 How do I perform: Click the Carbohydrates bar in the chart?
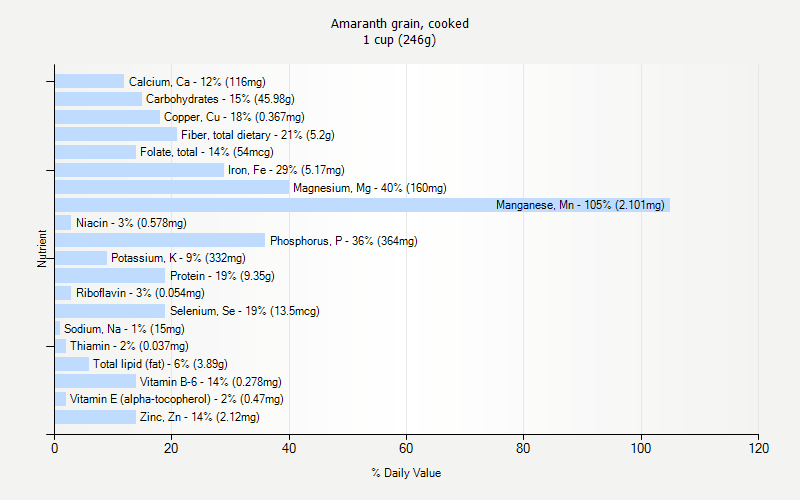98,99
